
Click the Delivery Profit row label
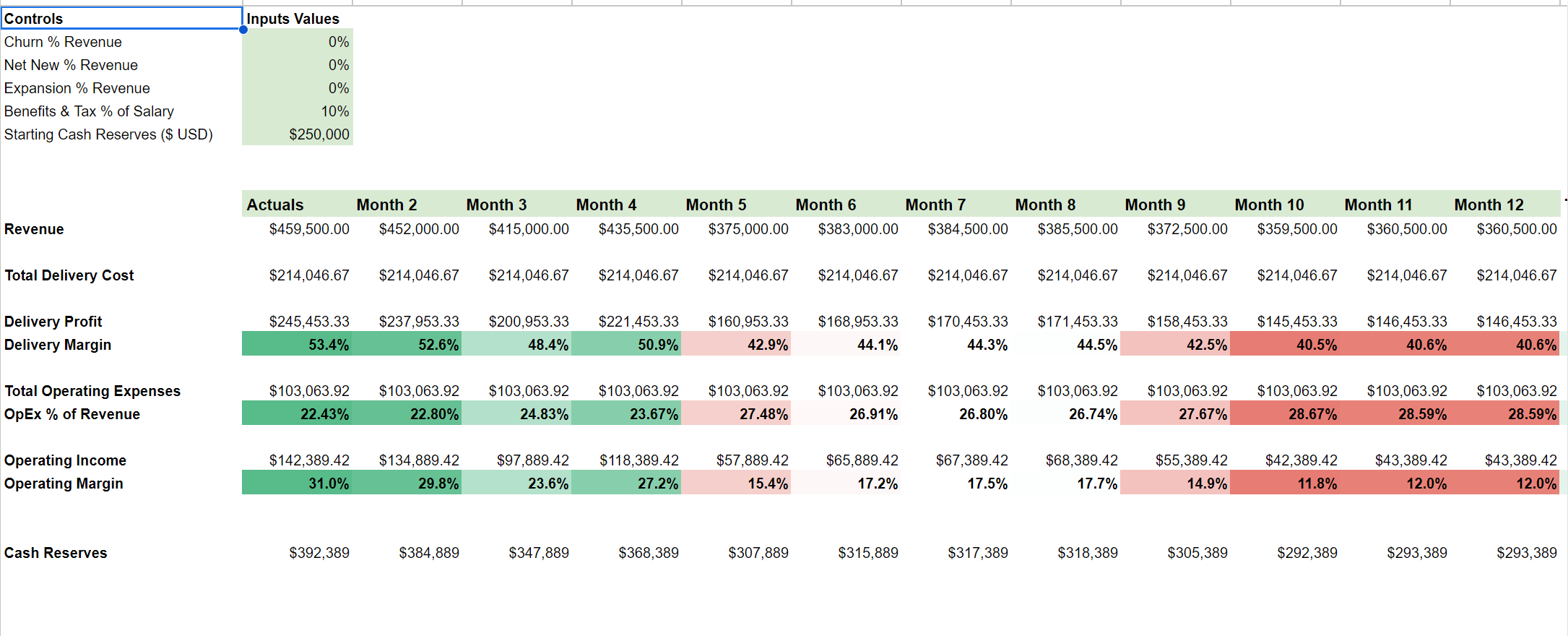[x=53, y=322]
